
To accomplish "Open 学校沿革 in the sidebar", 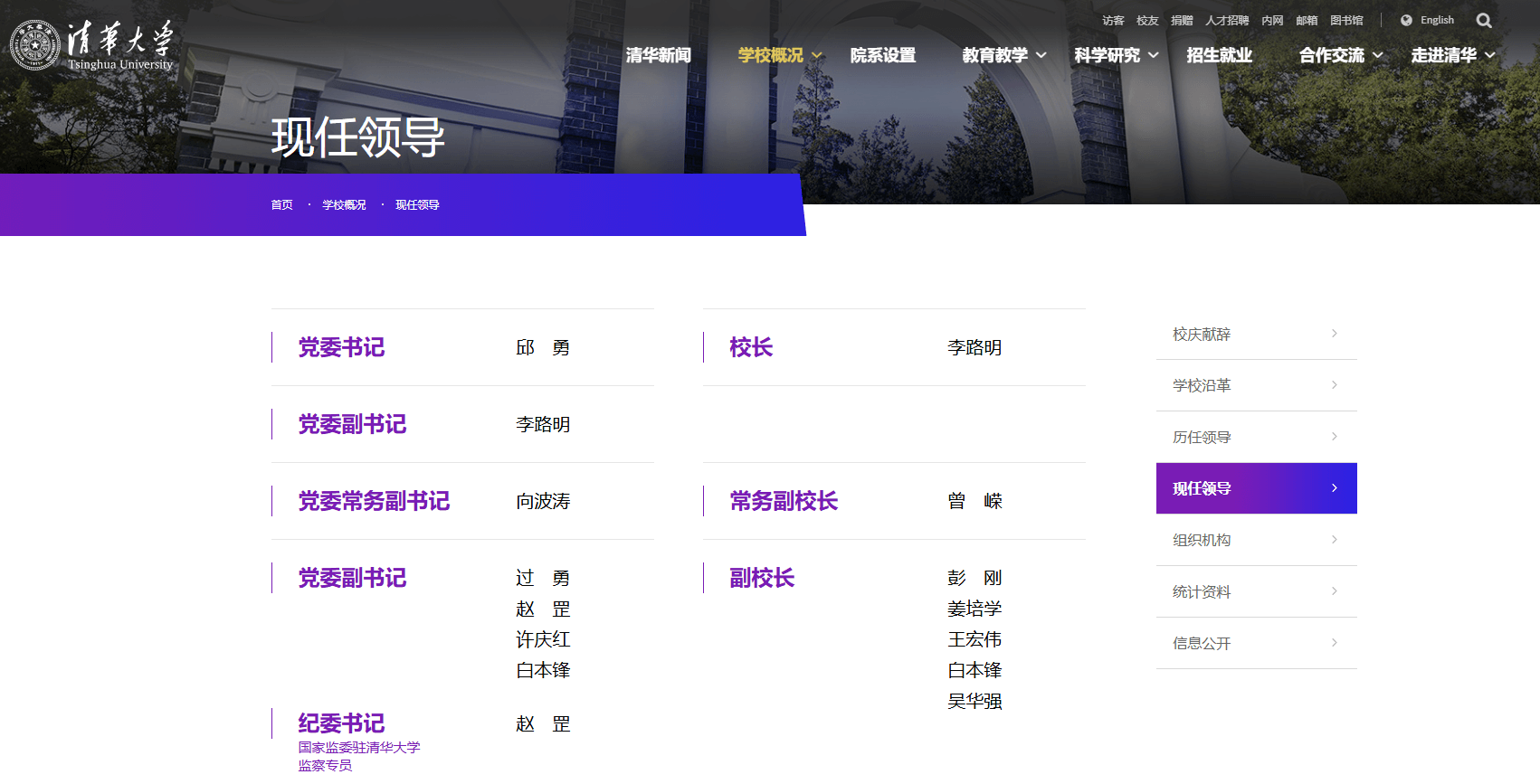I will (1257, 386).
